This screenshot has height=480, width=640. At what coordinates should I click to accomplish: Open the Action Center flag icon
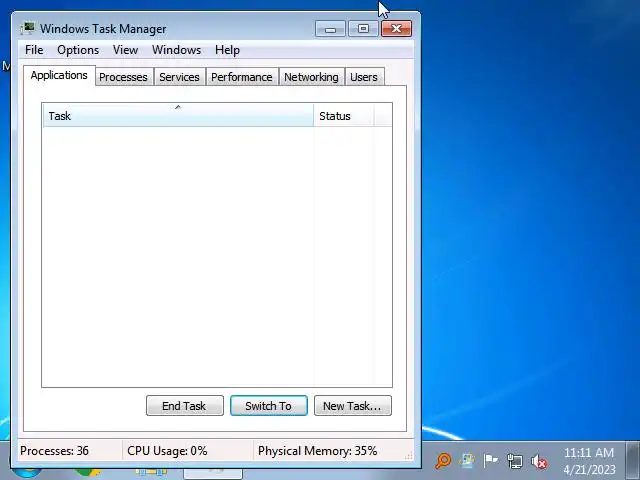[490, 461]
